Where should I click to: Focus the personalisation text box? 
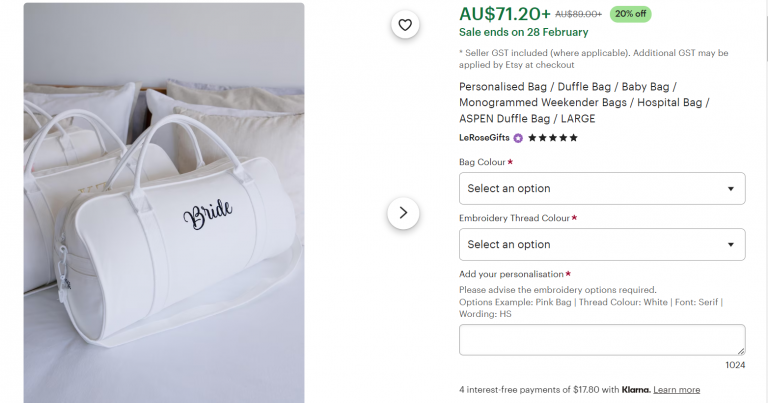601,339
